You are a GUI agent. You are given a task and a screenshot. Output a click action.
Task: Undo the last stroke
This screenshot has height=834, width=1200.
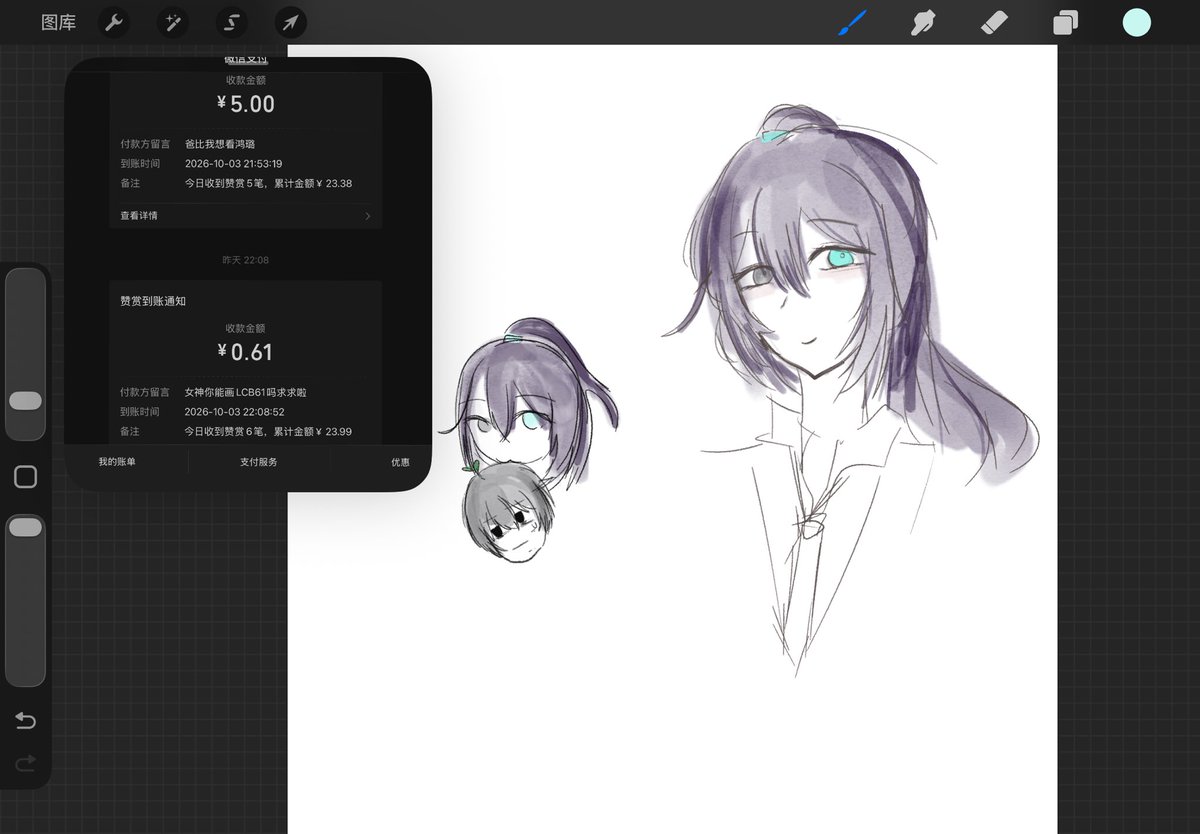[x=25, y=721]
